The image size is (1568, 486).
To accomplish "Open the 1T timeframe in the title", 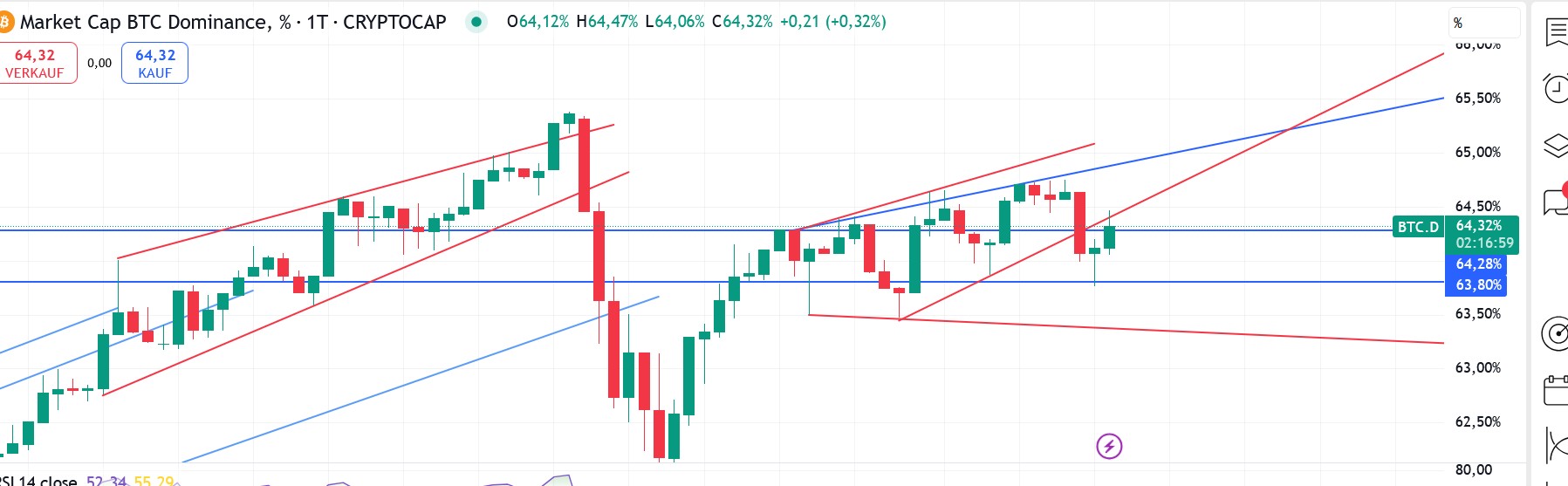I will coord(316,22).
